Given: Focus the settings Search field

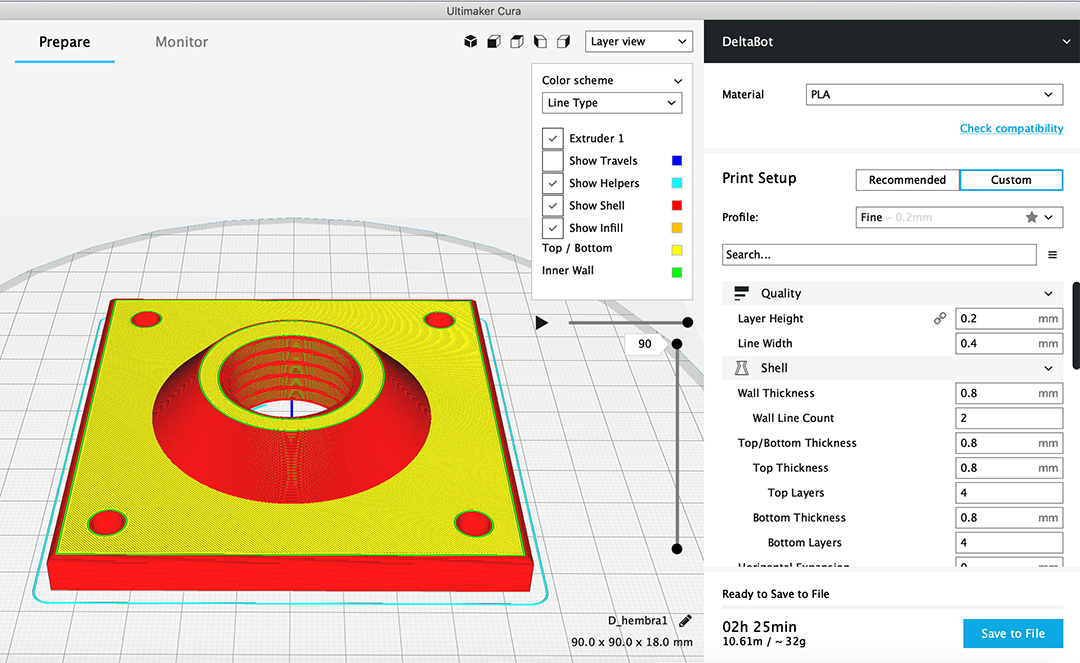Looking at the screenshot, I should (879, 255).
